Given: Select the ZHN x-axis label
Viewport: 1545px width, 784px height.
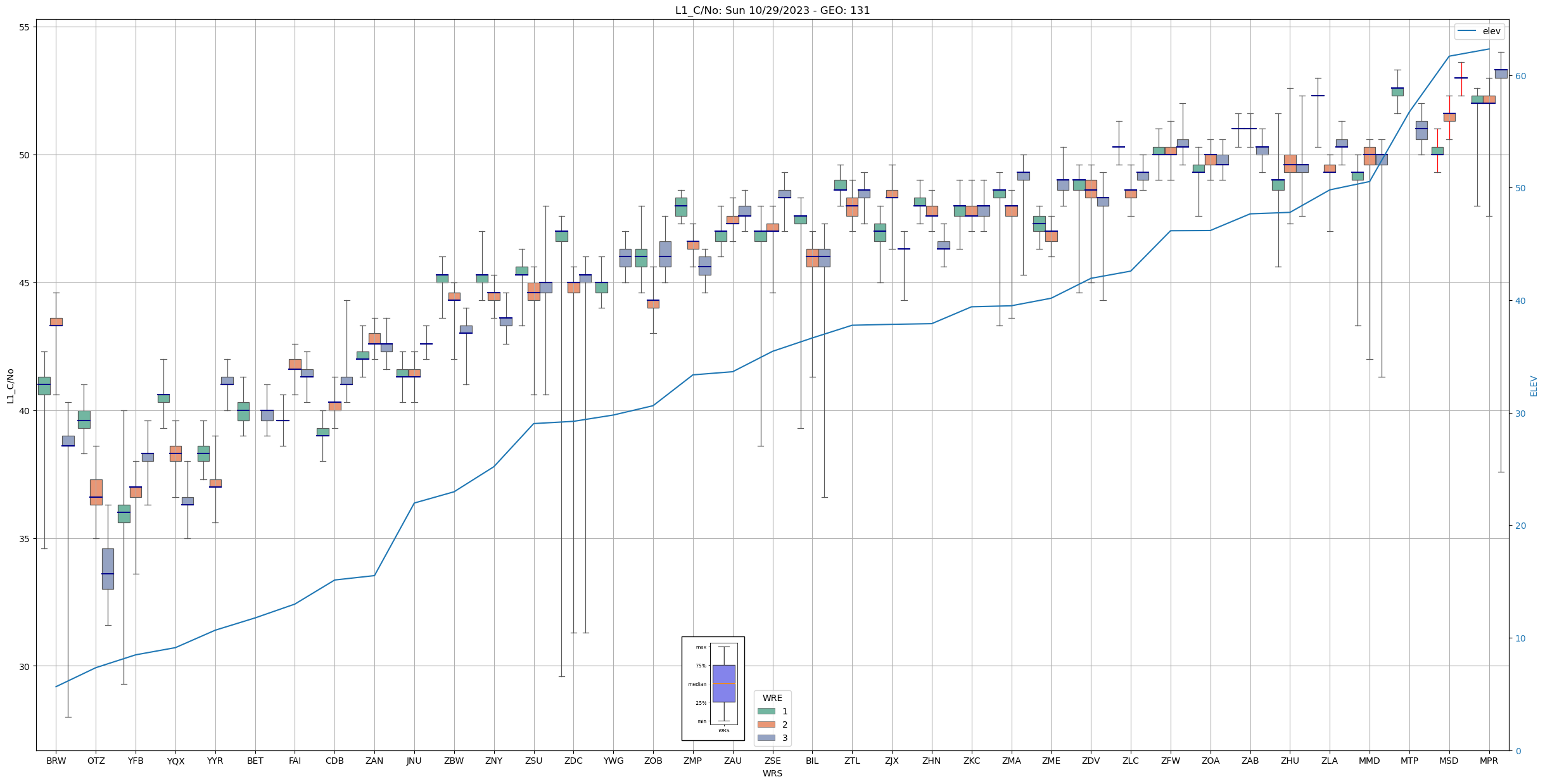Looking at the screenshot, I should point(932,761).
